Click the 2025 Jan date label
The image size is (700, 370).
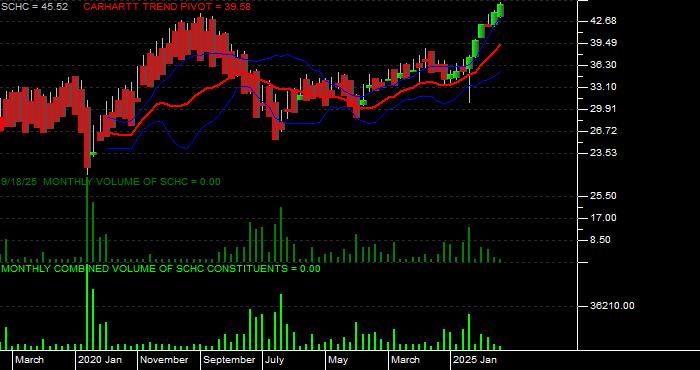(475, 360)
